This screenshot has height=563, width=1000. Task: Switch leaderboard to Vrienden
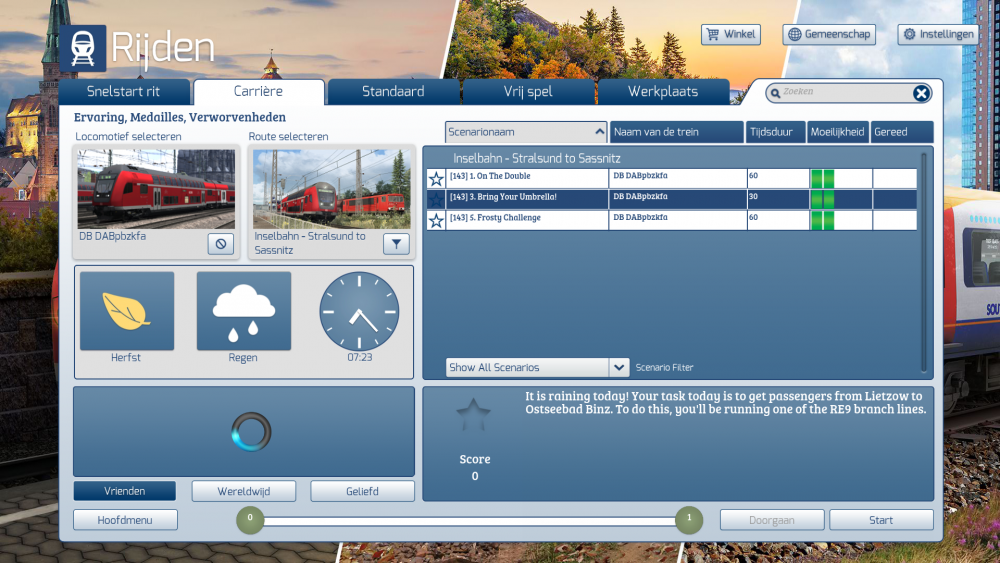124,491
